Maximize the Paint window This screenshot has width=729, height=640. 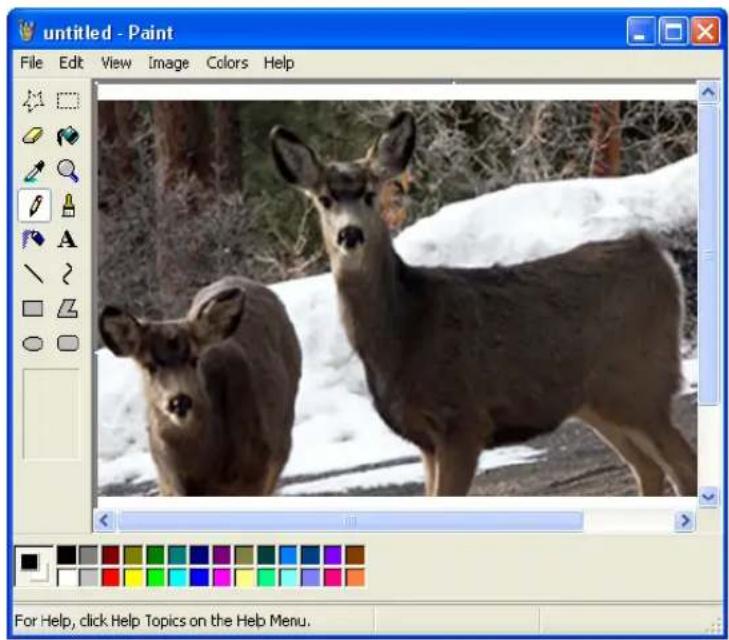pyautogui.click(x=673, y=32)
